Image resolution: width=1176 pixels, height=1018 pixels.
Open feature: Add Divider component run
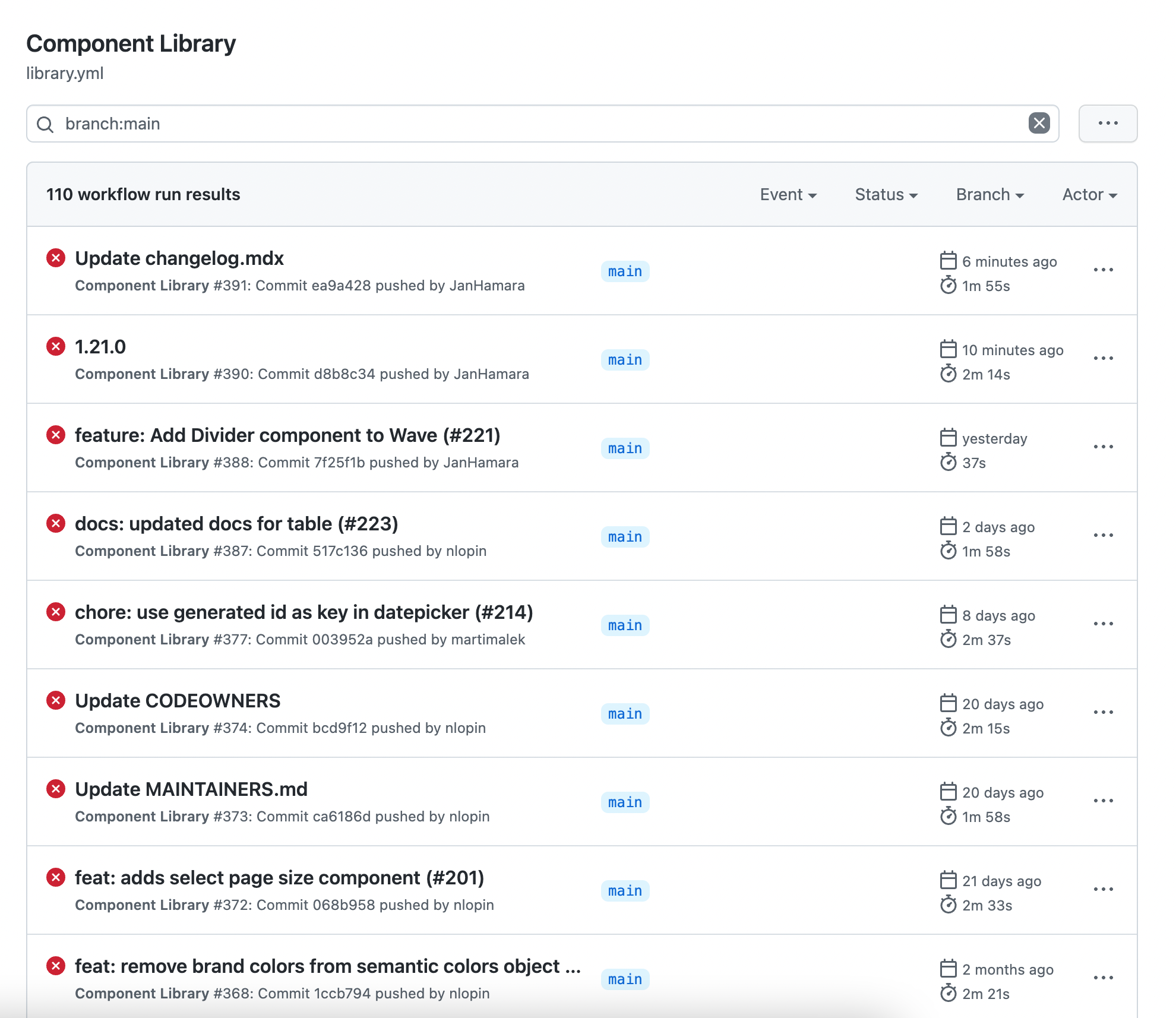(x=287, y=435)
